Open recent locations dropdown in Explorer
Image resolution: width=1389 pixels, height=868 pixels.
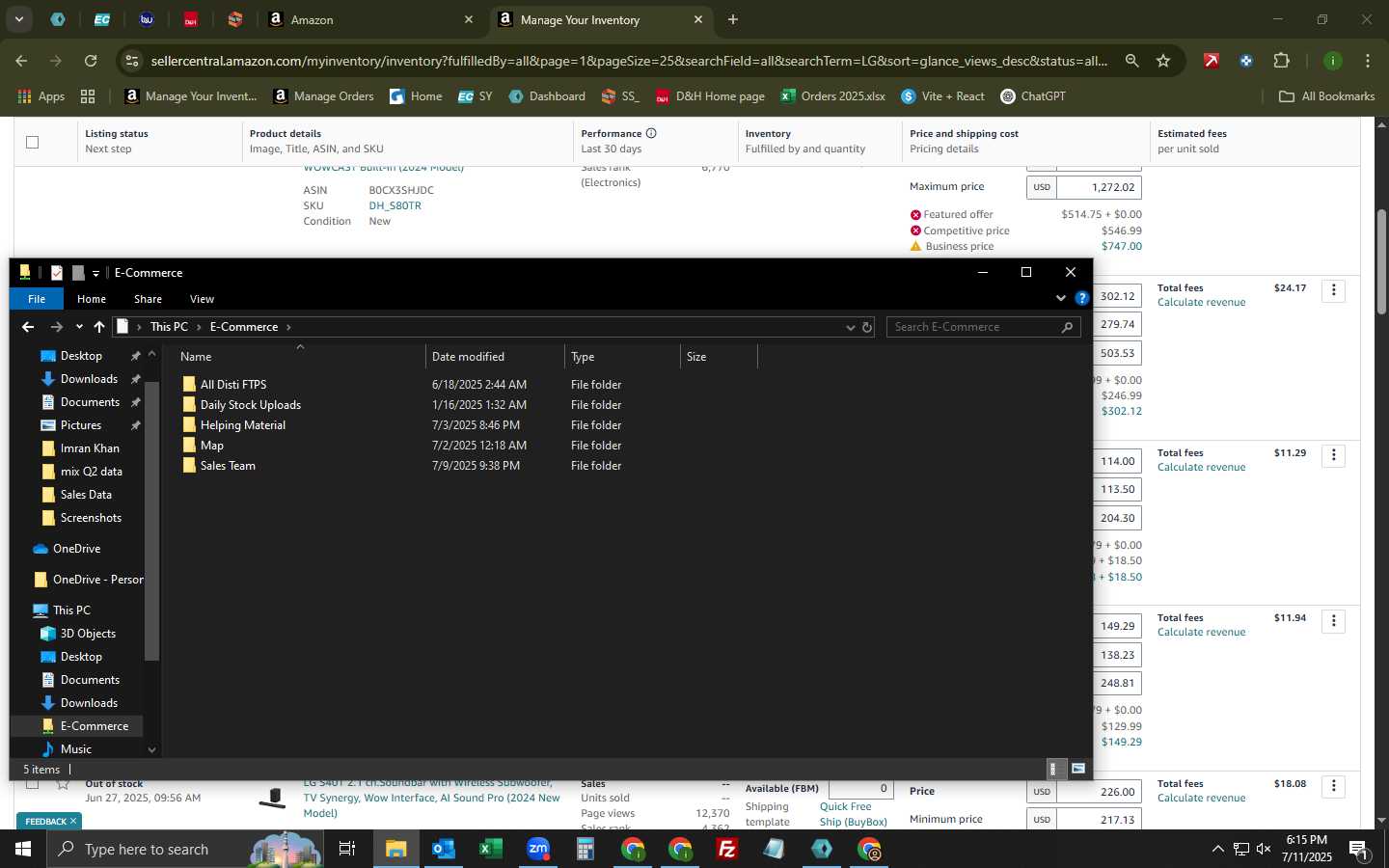[x=79, y=327]
